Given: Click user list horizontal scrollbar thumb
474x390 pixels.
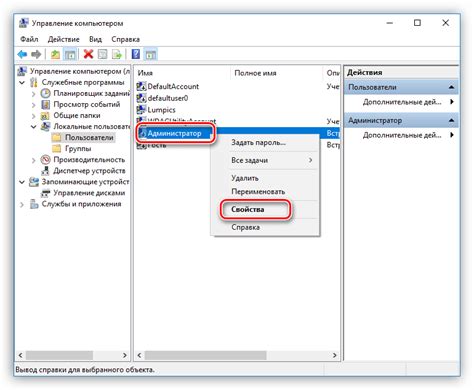Looking at the screenshot, I should click(x=206, y=355).
